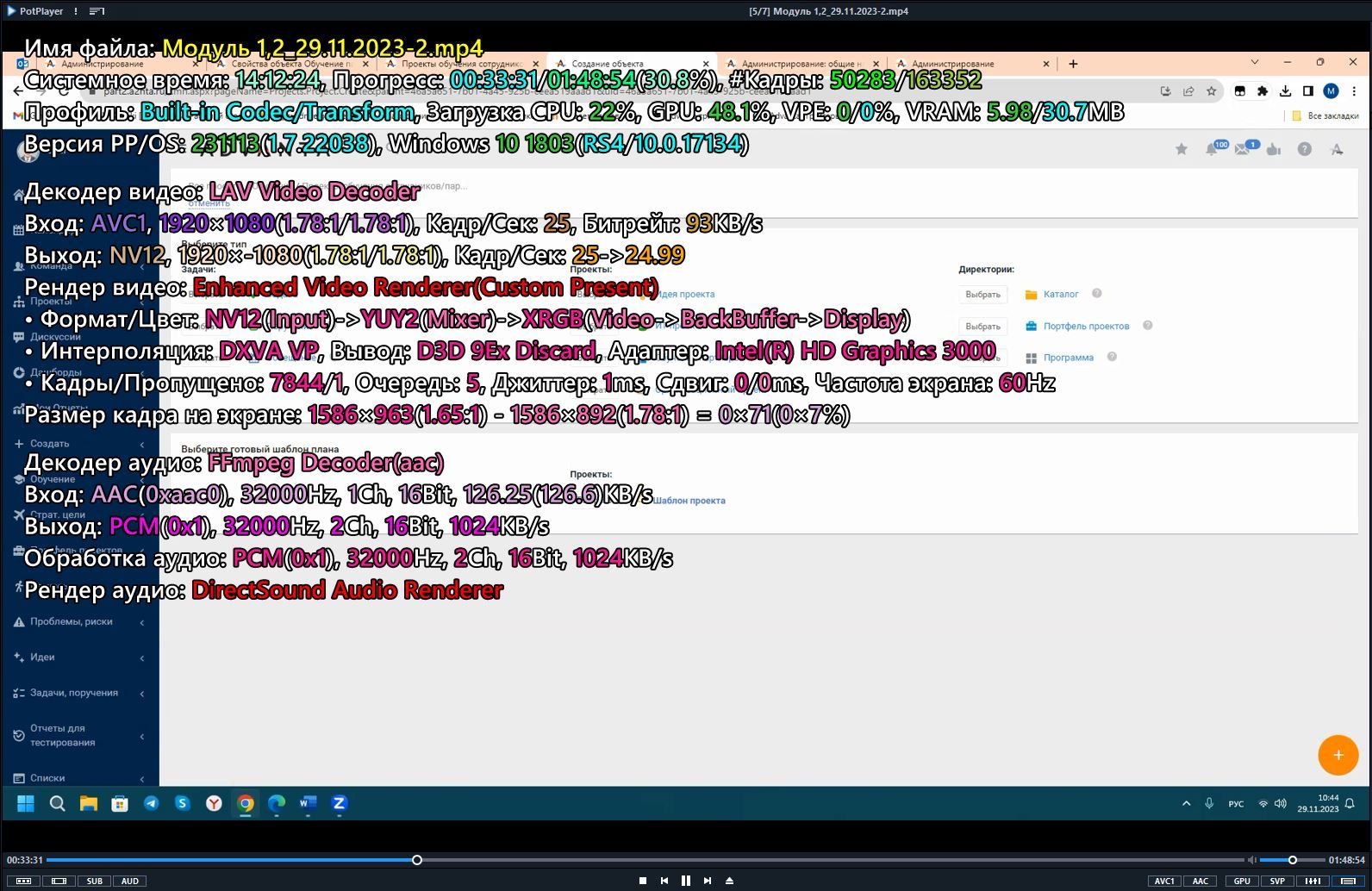This screenshot has height=891, width=1372.
Task: Jump to the previous file
Action: 664,881
